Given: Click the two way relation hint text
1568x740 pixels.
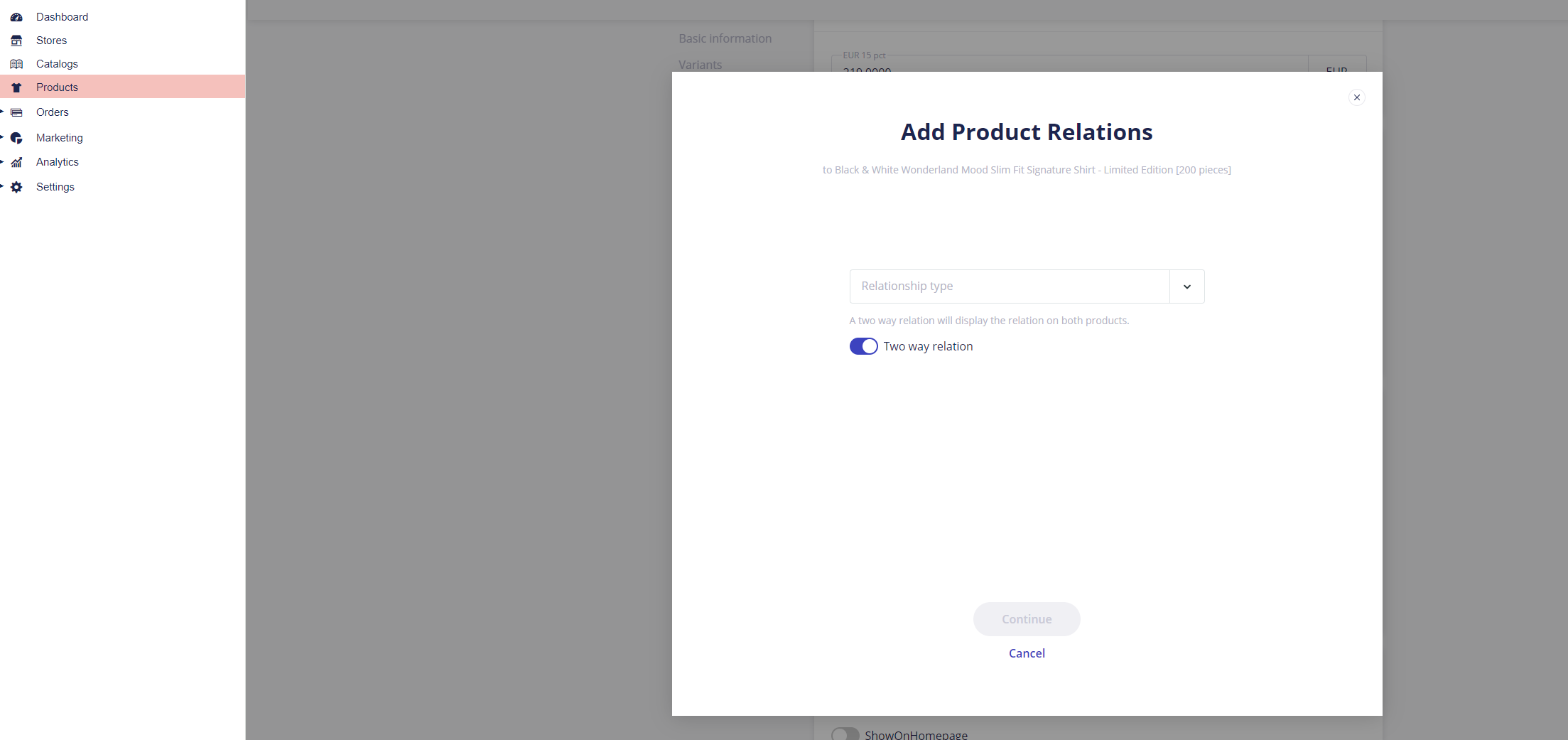Looking at the screenshot, I should [989, 321].
